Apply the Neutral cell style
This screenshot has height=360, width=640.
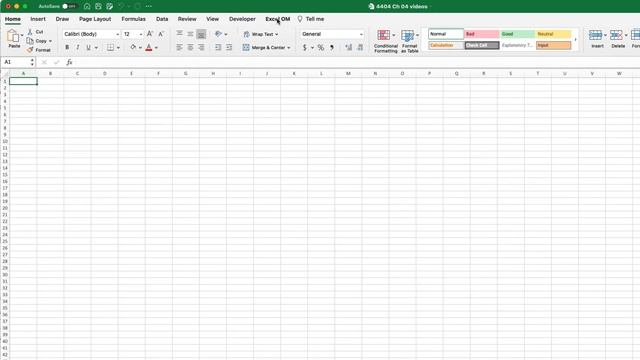pos(553,34)
